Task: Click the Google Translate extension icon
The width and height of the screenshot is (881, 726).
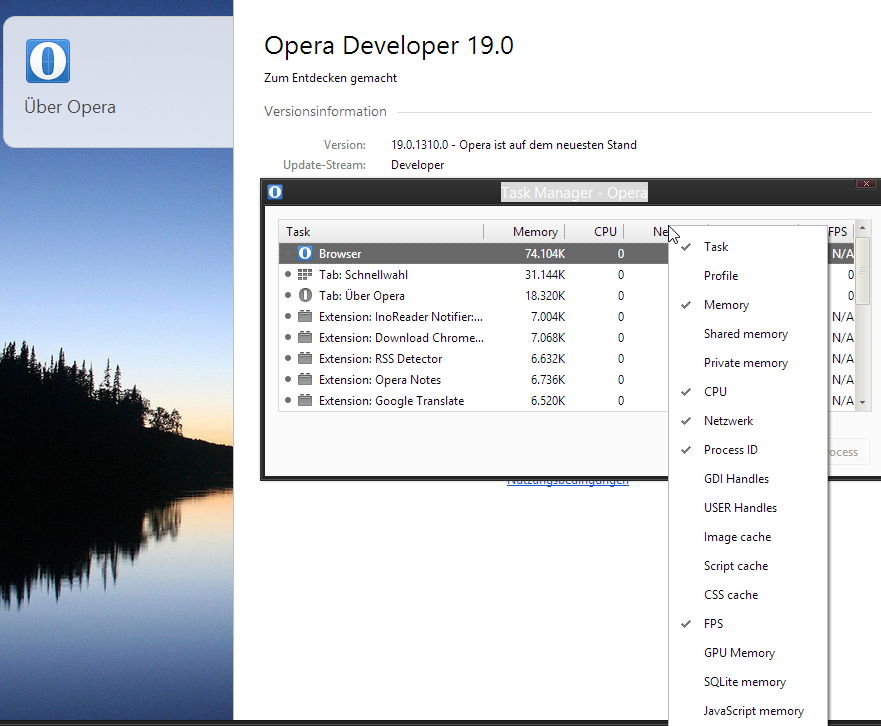Action: [x=305, y=401]
